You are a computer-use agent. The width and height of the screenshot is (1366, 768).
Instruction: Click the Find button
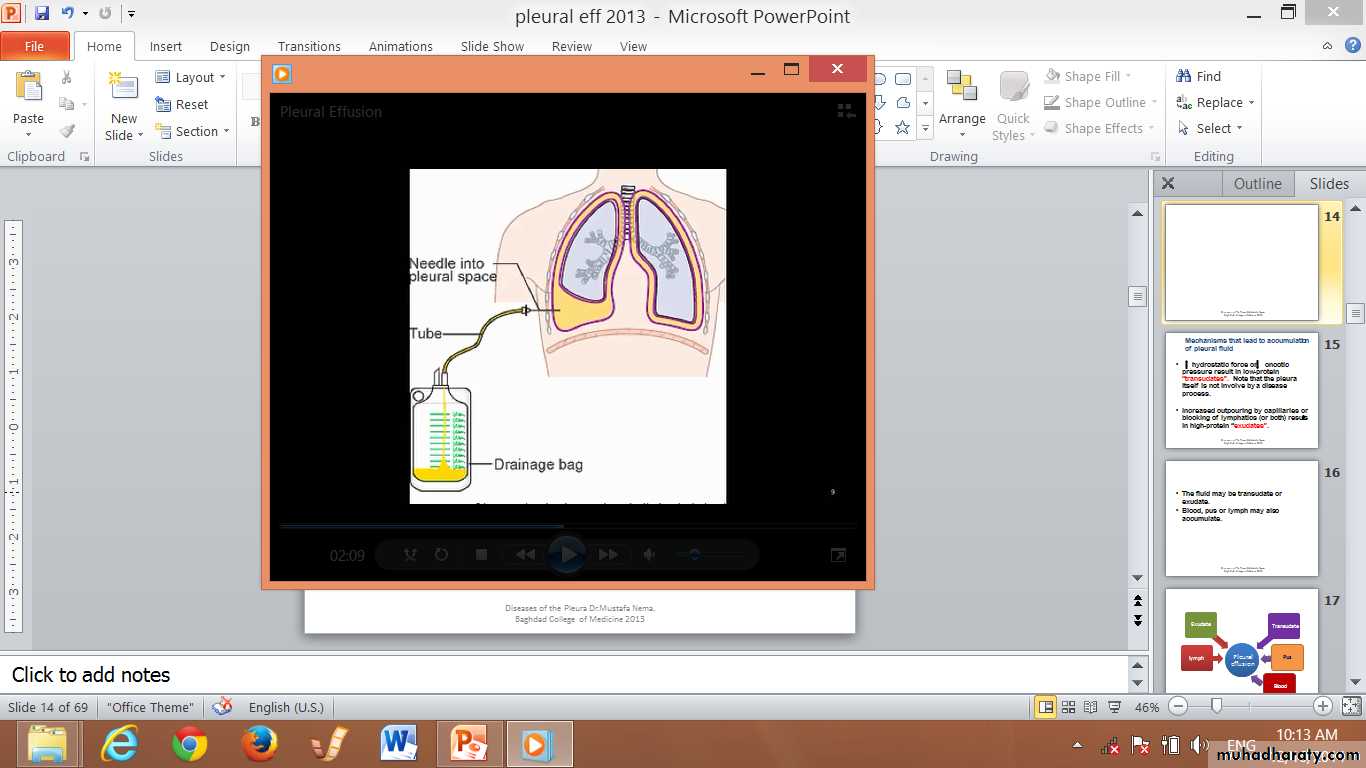[1199, 76]
